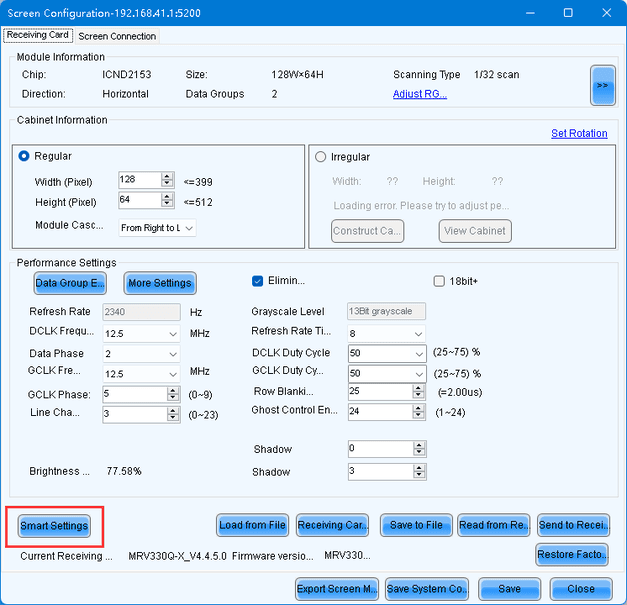The height and width of the screenshot is (605, 627).
Task: Click the Brightness value 77.58%
Action: point(124,471)
